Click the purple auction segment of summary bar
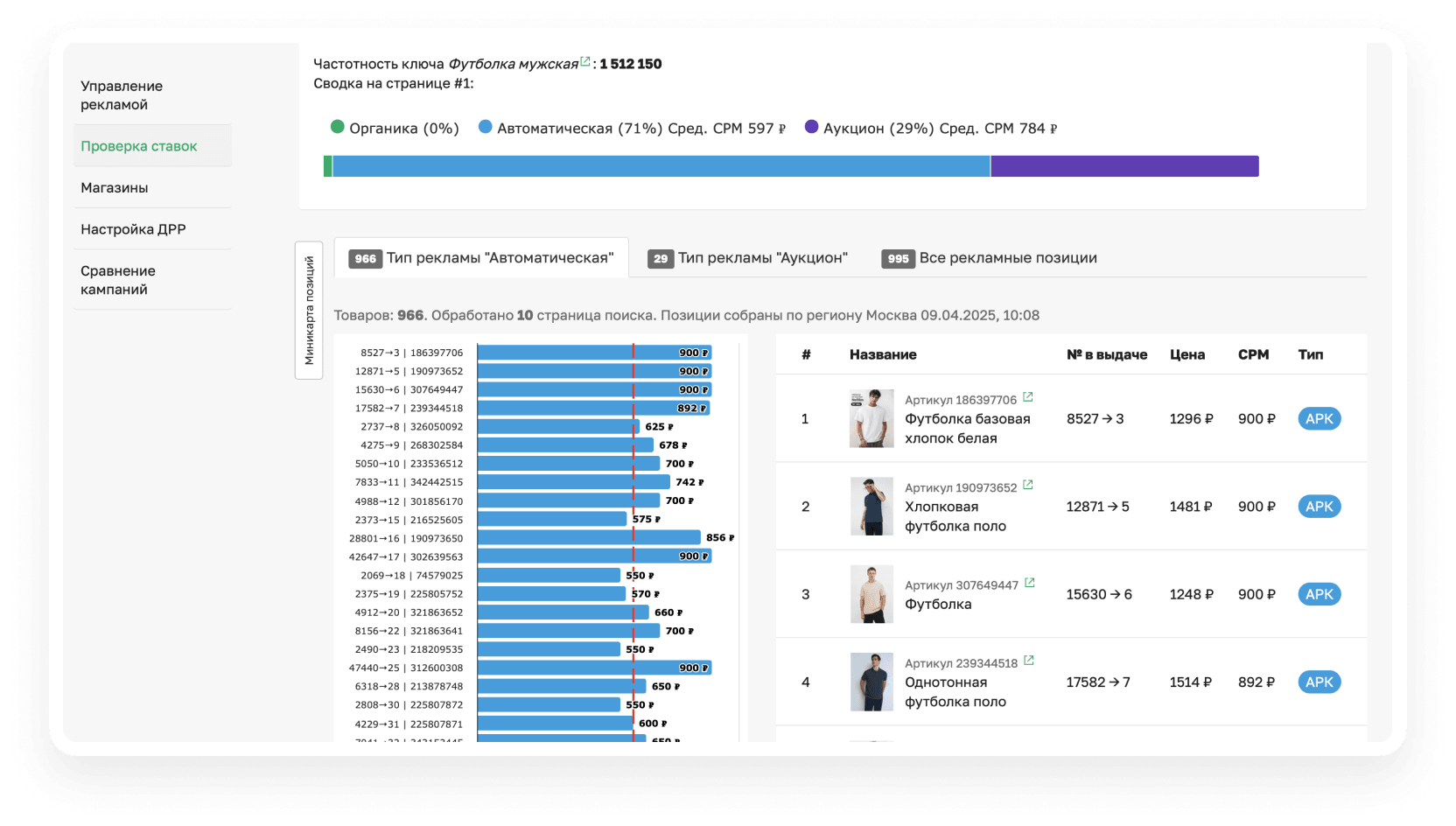Viewport: 1456px width, 826px height. point(1124,166)
